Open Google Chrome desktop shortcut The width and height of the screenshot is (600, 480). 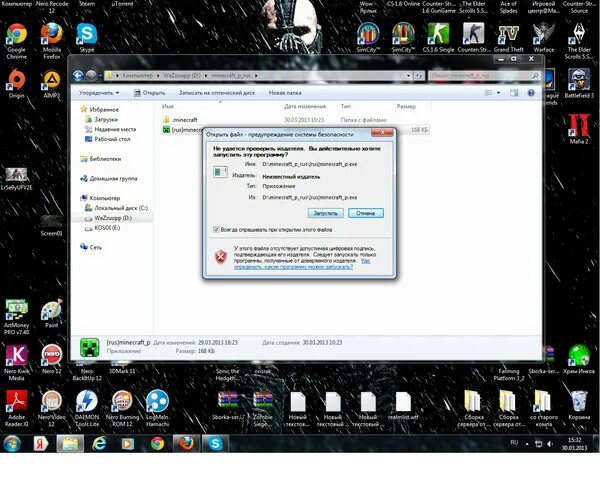(16, 41)
